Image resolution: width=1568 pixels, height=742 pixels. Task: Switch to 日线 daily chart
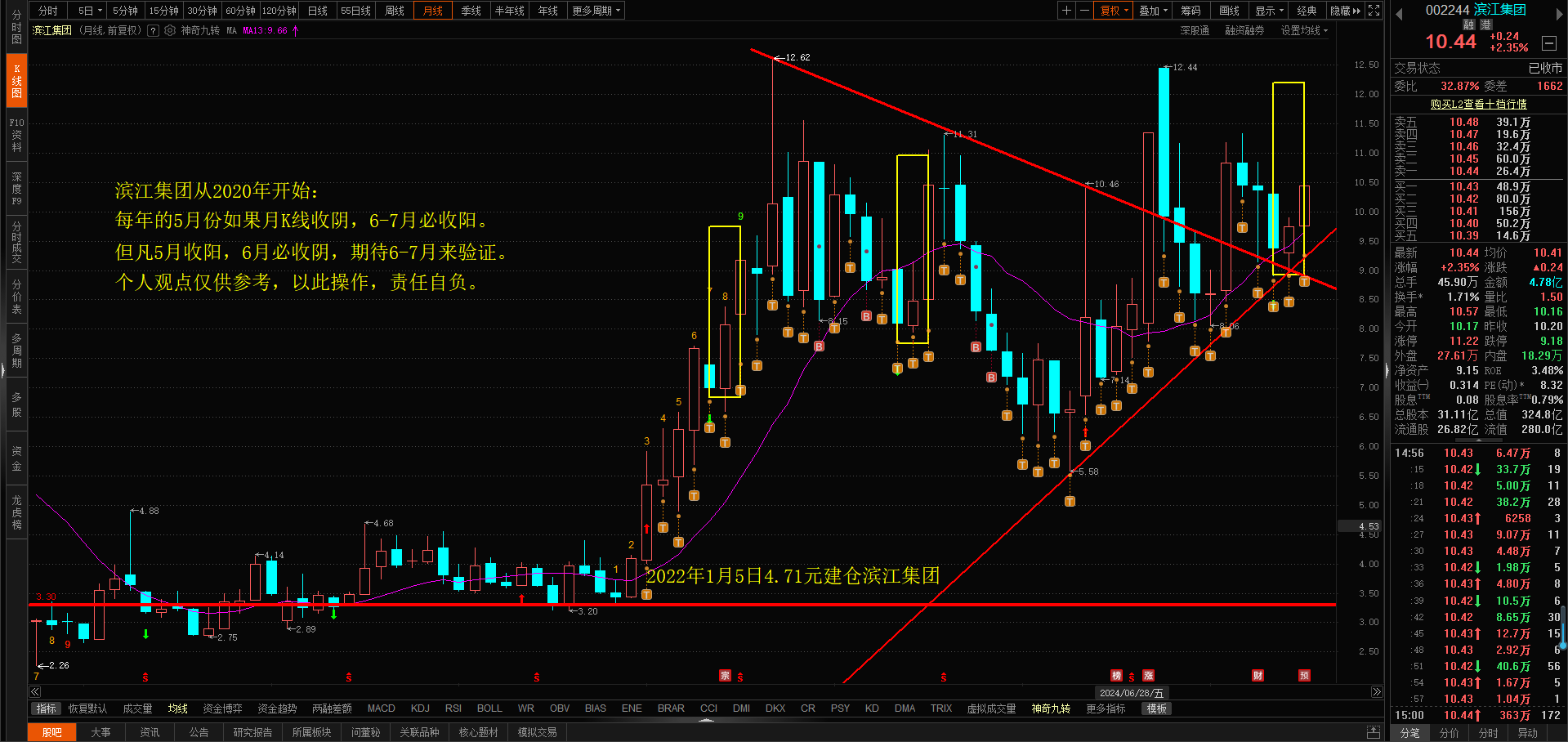[318, 11]
